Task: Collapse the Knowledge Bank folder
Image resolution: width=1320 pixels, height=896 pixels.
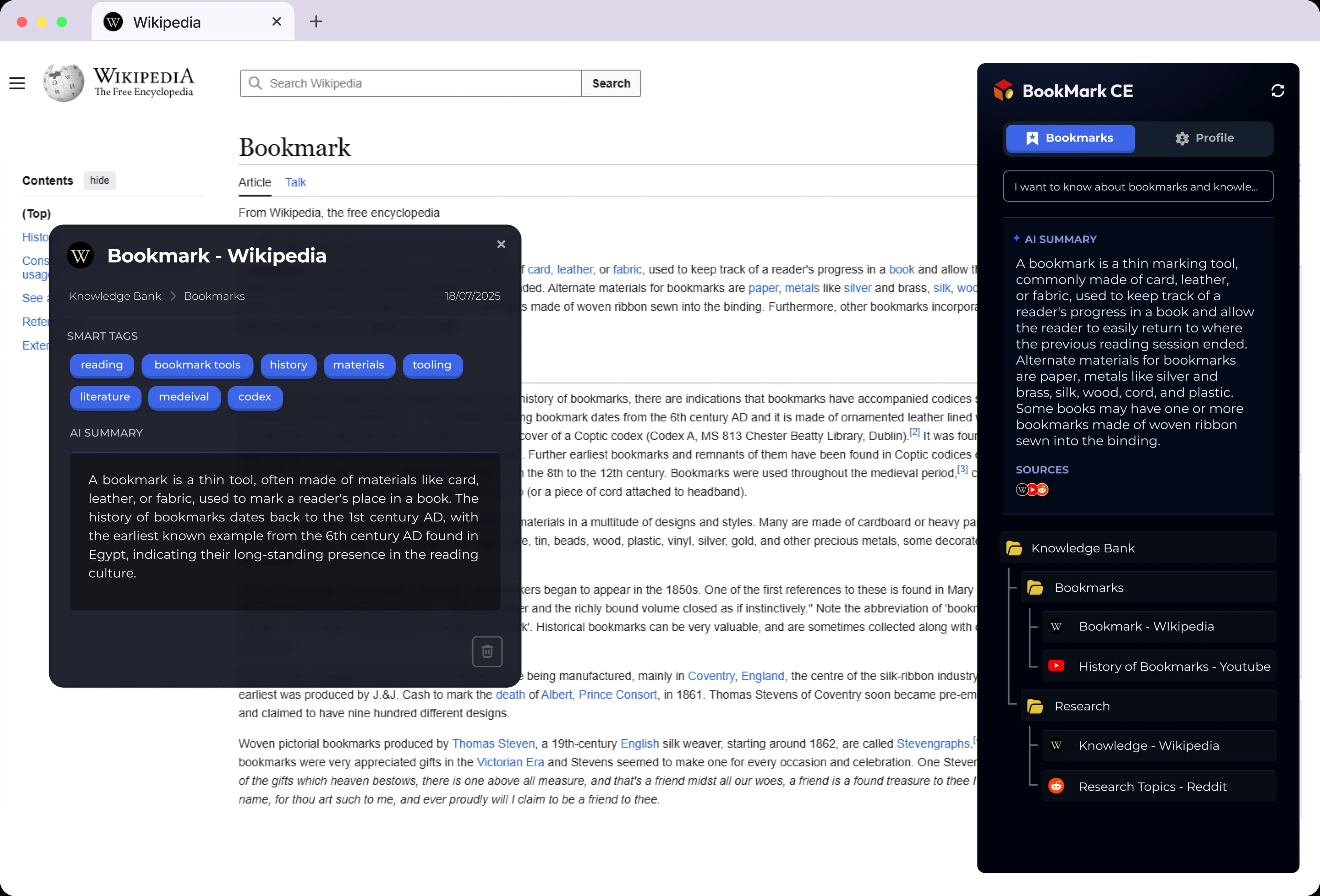Action: 1014,548
